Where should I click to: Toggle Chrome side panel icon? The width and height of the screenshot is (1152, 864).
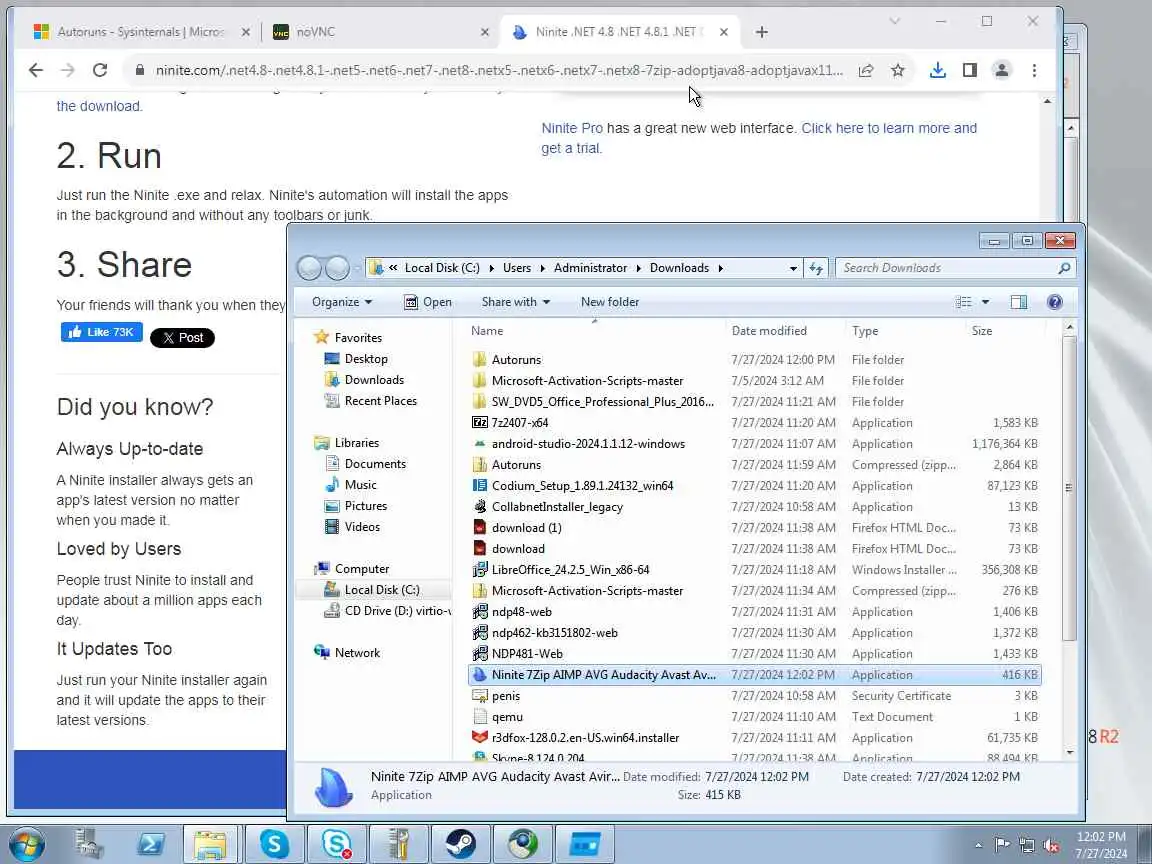click(970, 71)
